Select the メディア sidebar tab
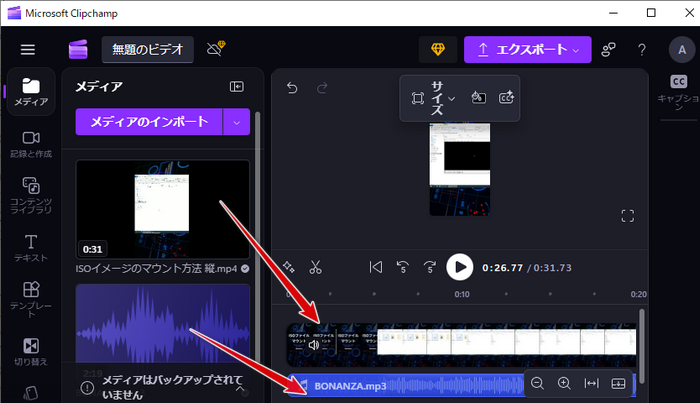The width and height of the screenshot is (700, 403). pos(31,92)
